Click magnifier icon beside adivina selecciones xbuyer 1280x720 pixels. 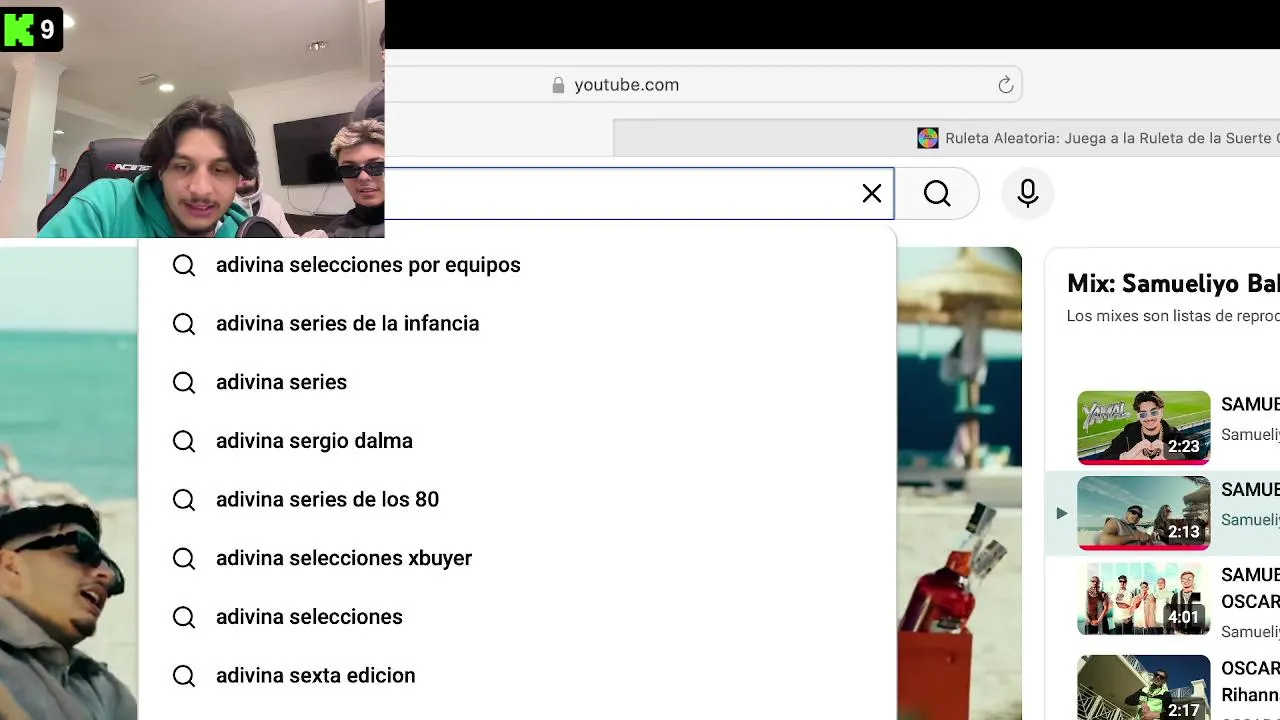(x=184, y=558)
